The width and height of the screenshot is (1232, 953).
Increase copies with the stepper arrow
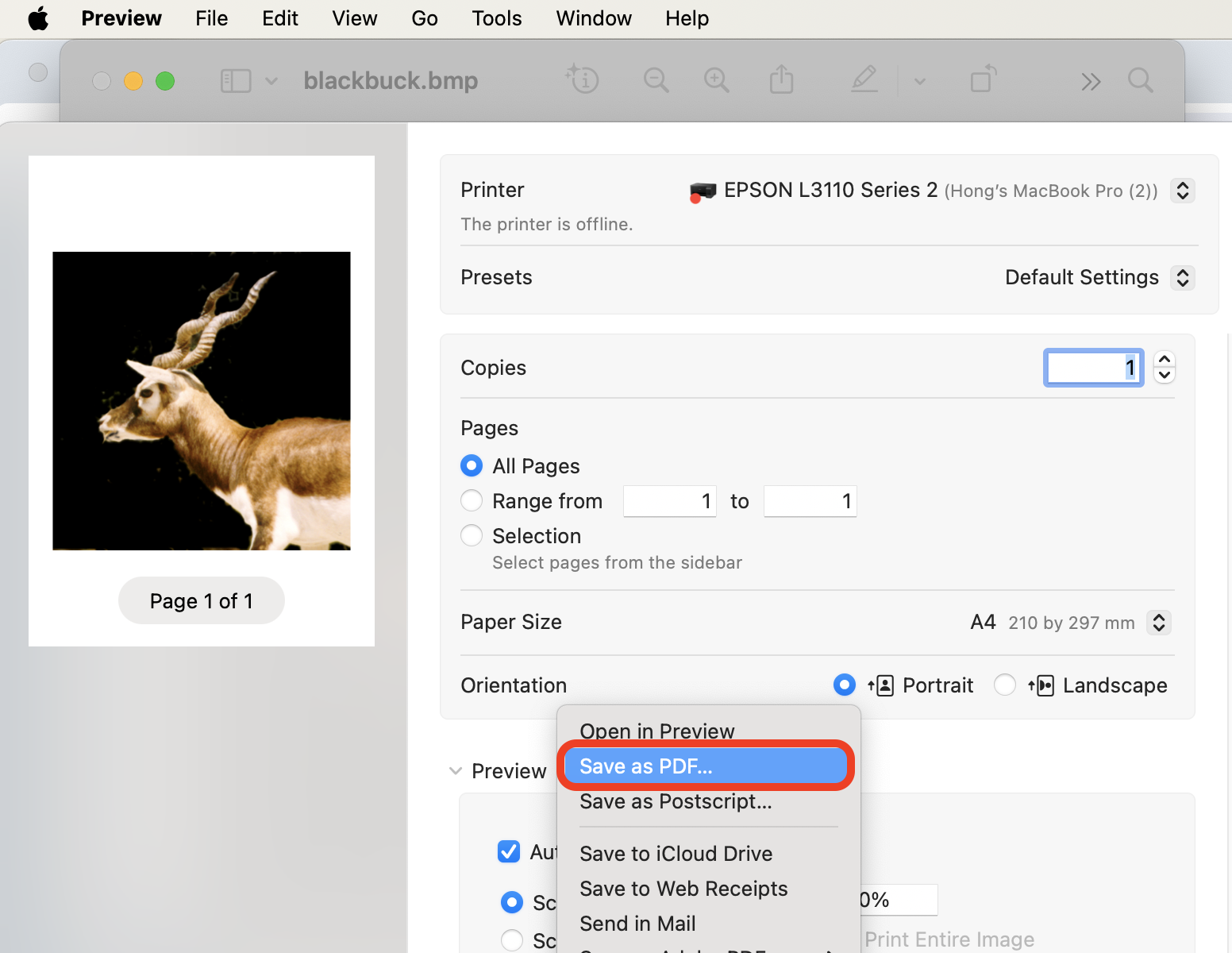pos(1164,360)
